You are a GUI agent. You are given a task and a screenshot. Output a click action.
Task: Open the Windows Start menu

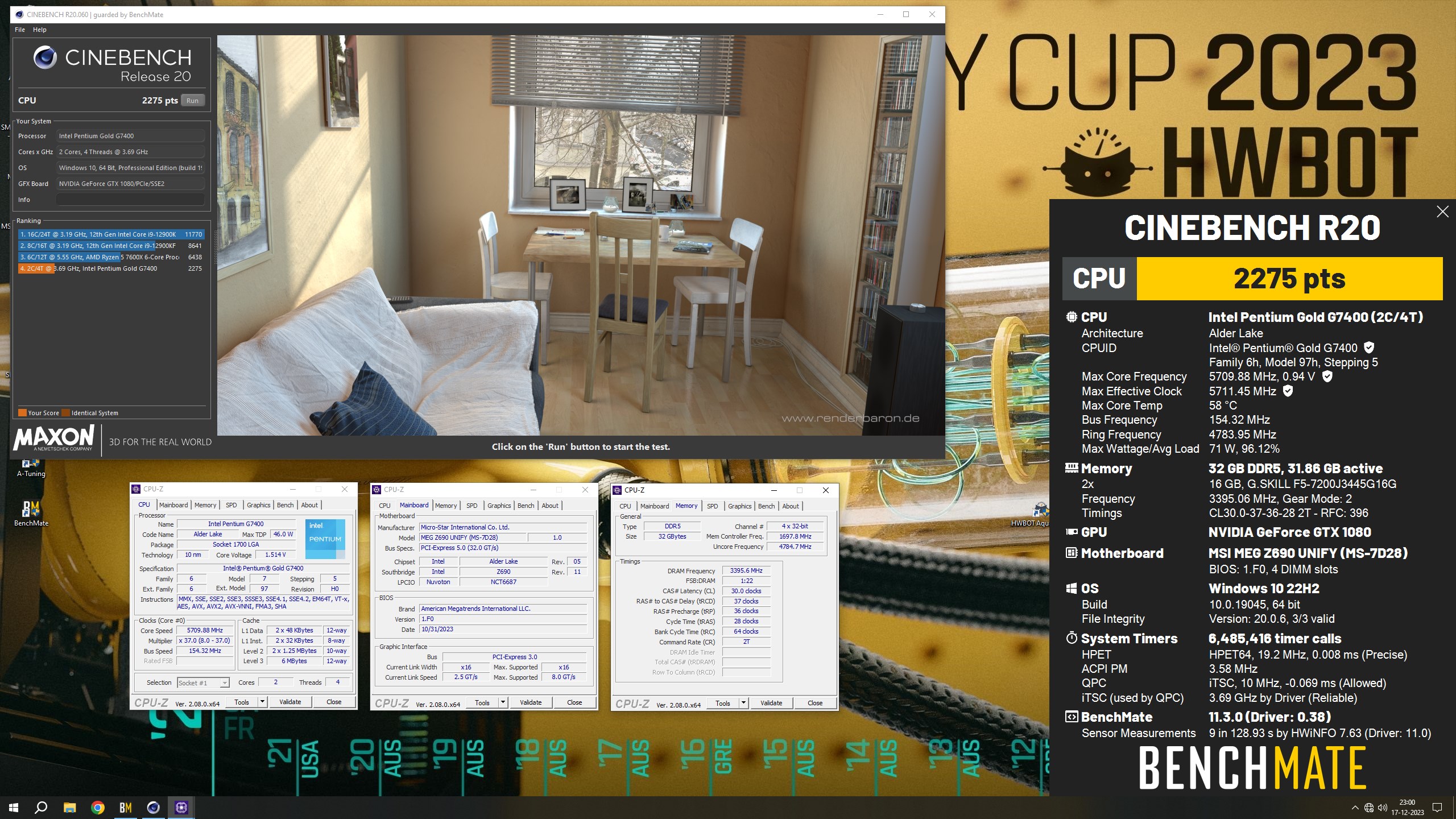point(14,807)
